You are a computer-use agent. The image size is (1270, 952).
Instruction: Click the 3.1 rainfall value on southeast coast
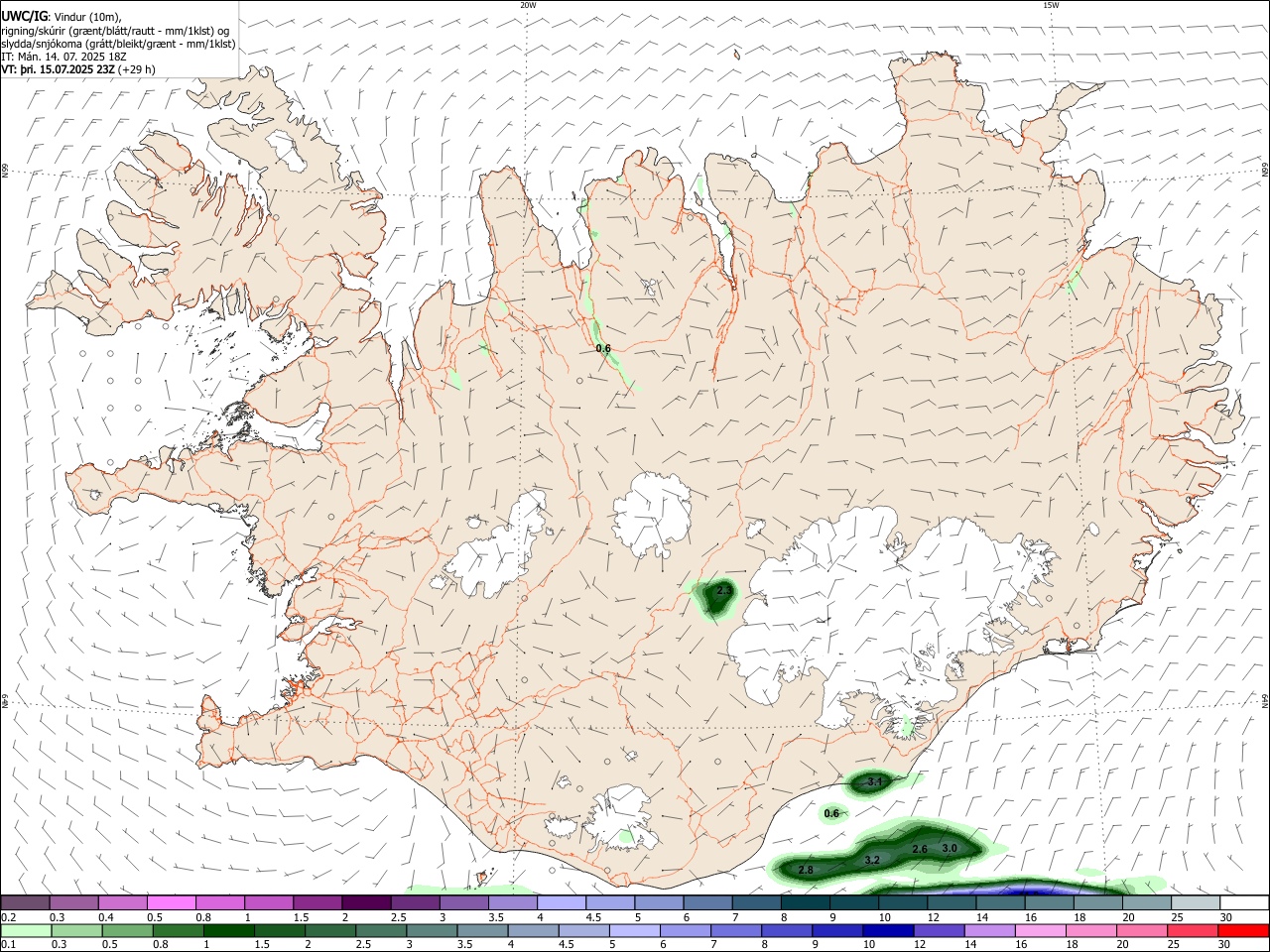875,782
